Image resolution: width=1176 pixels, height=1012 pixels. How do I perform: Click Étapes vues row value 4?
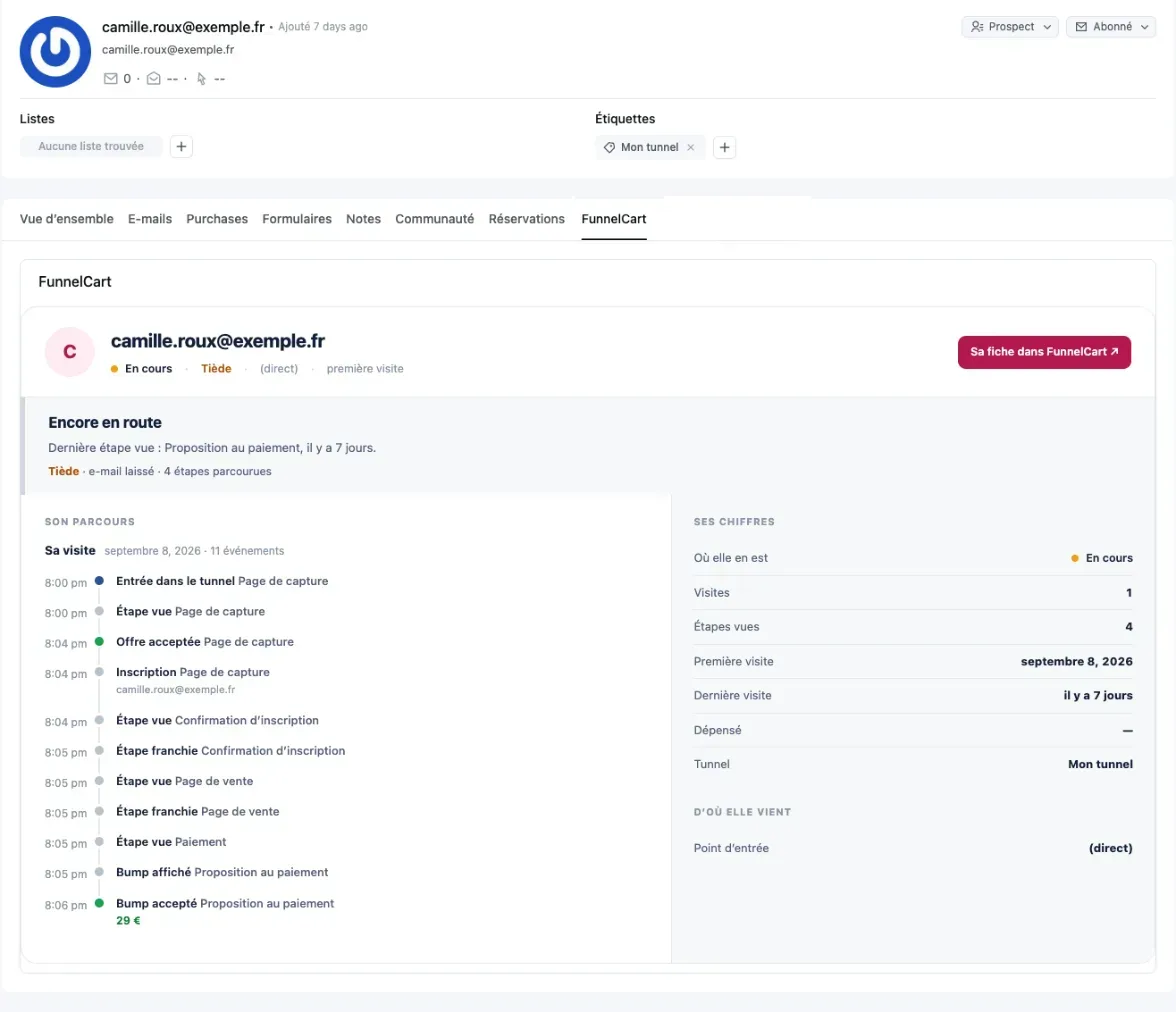[x=1129, y=627]
